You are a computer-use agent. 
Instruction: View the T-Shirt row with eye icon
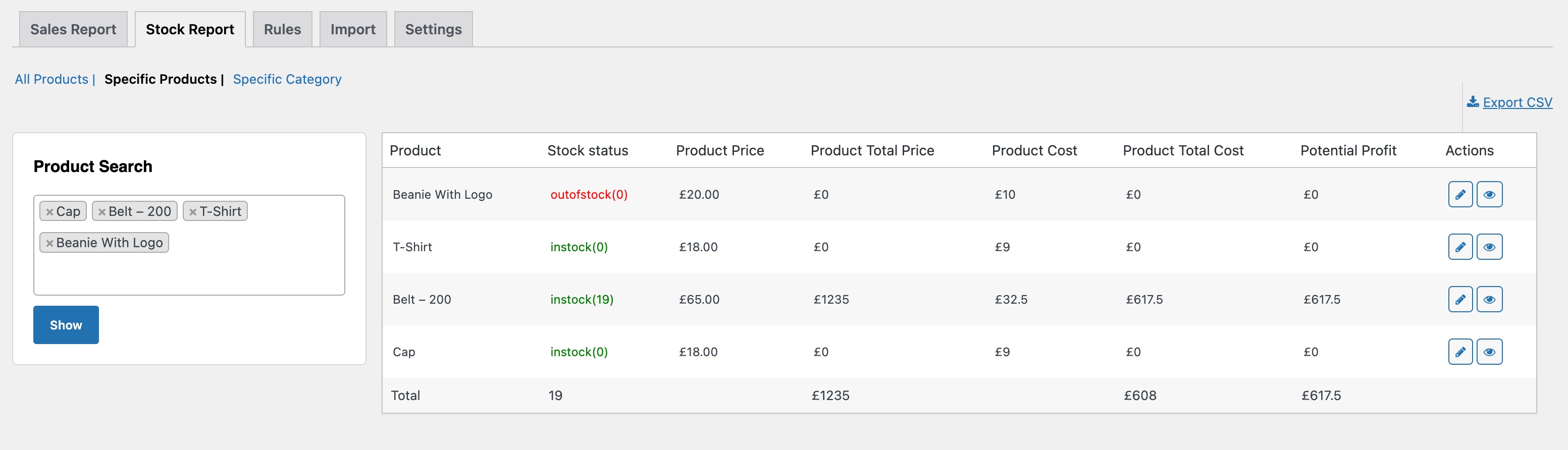pos(1489,246)
